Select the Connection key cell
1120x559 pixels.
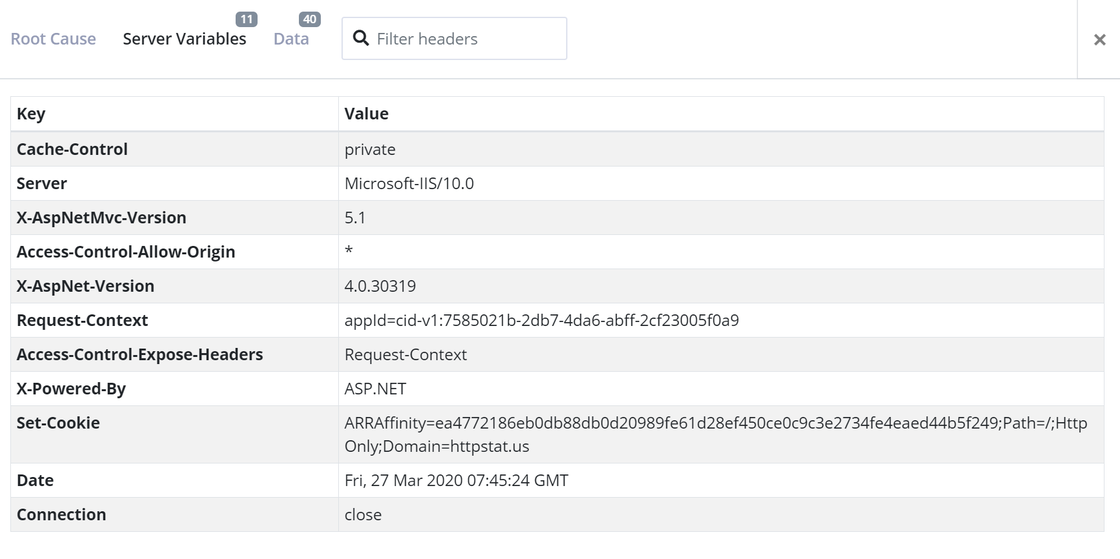point(174,515)
